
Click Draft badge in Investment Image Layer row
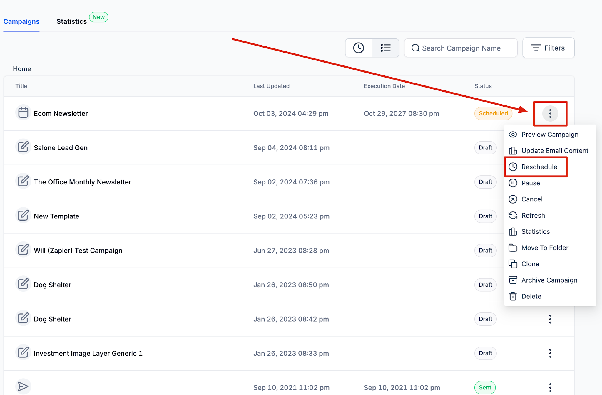[x=485, y=353]
